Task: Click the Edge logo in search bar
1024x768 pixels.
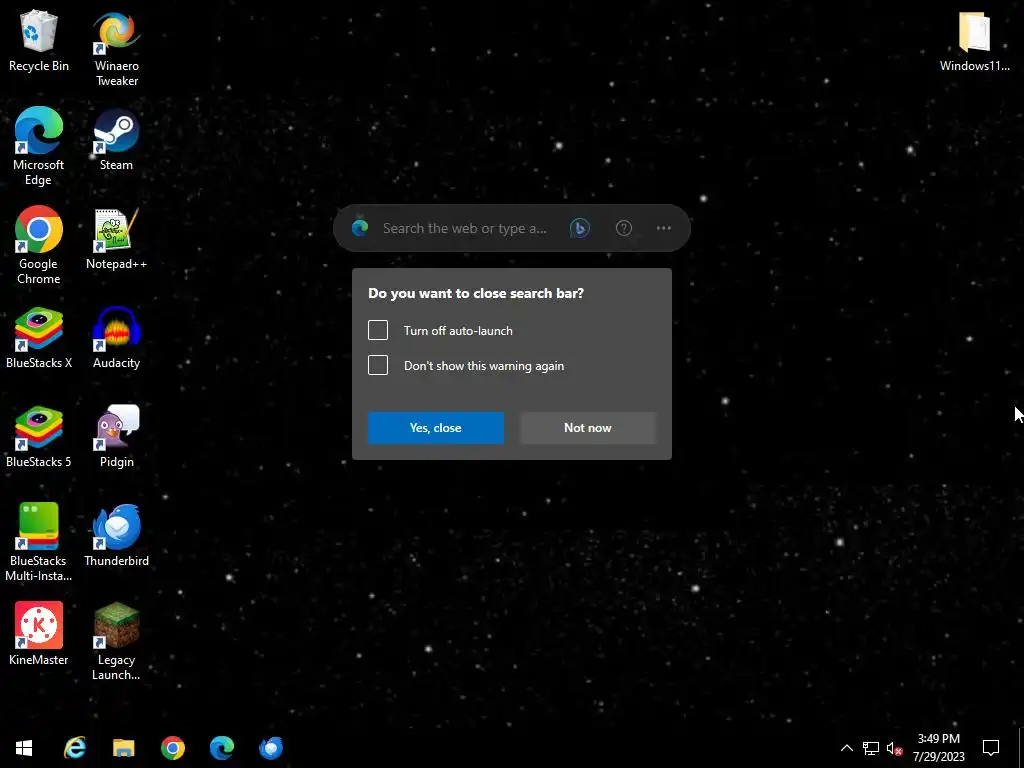Action: pyautogui.click(x=360, y=228)
